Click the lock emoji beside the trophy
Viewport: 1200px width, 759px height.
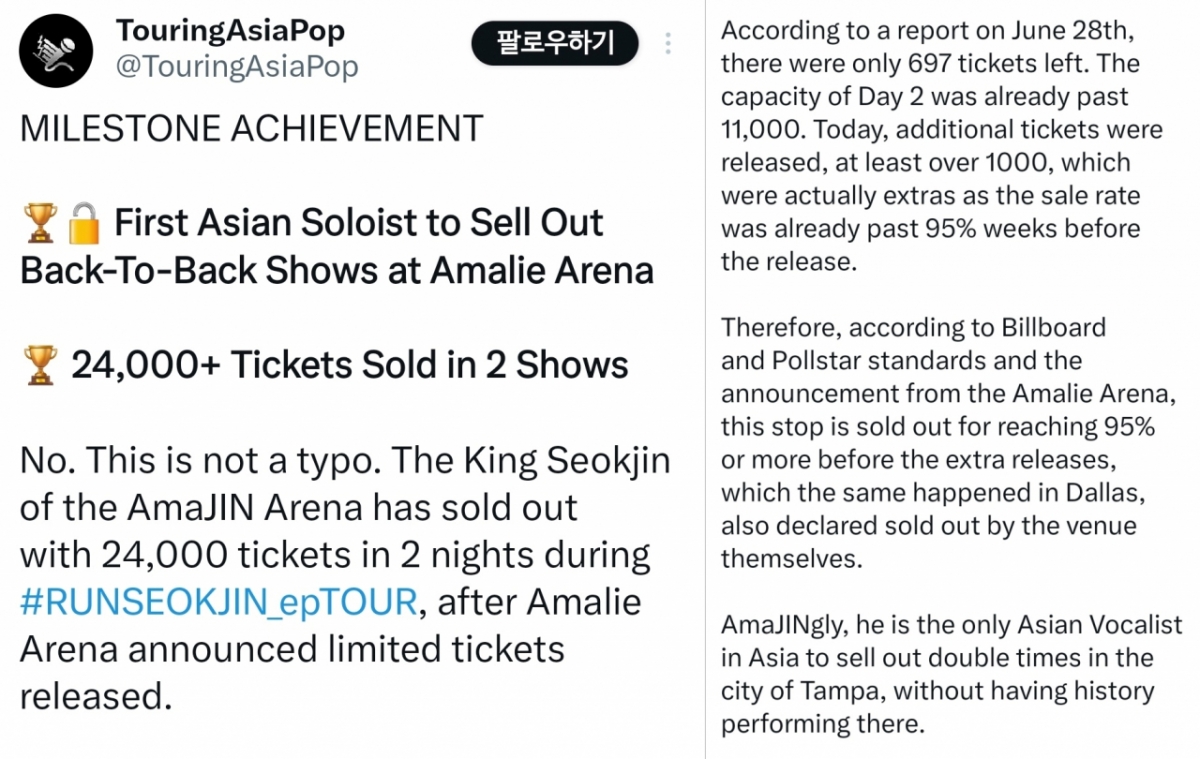click(x=83, y=223)
